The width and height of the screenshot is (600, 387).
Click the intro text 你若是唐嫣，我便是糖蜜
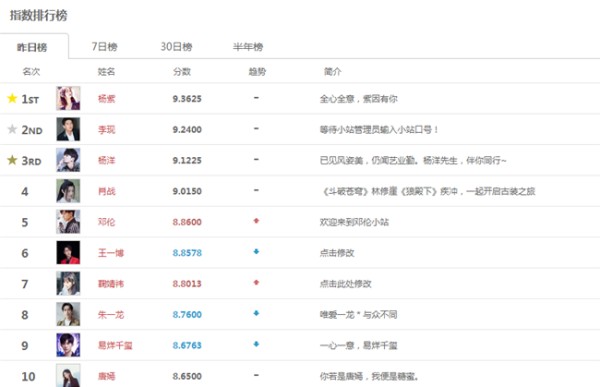point(369,377)
